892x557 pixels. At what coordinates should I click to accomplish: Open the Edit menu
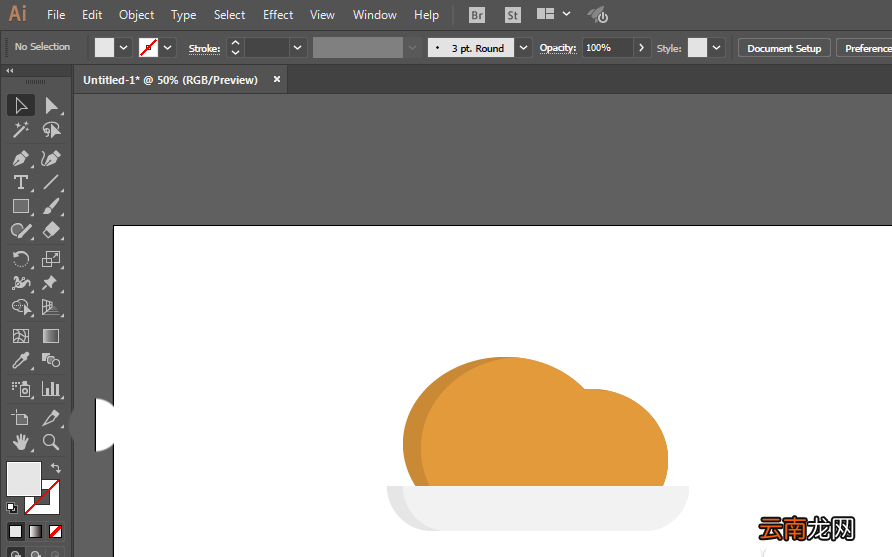(x=92, y=15)
